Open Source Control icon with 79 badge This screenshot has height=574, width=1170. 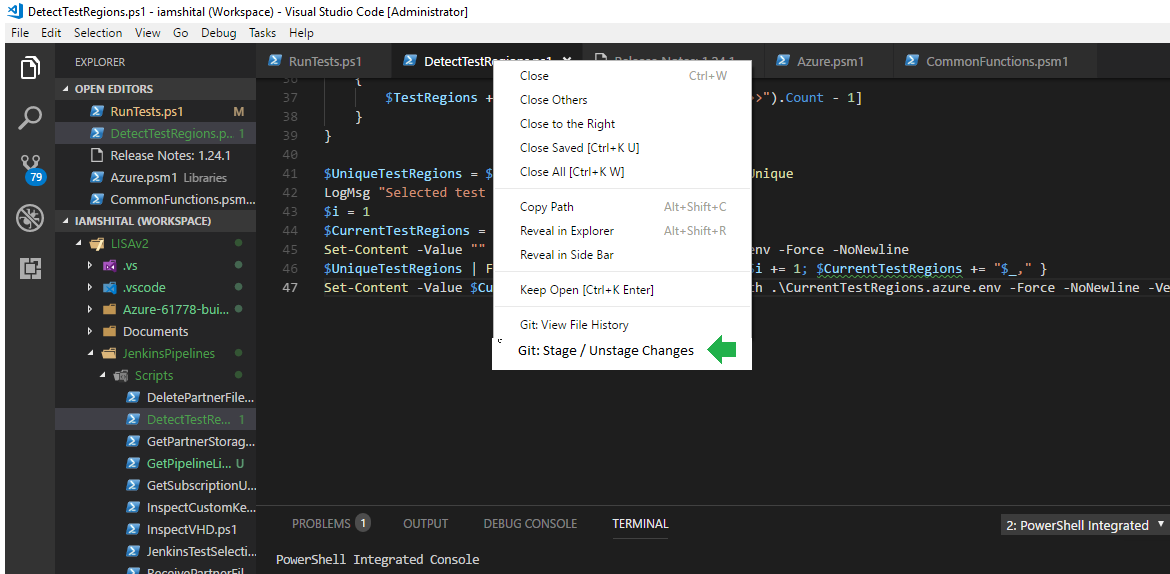click(x=32, y=170)
